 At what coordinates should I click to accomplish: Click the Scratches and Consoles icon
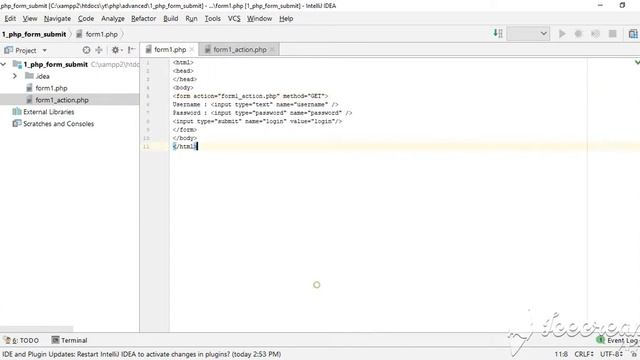pos(17,123)
